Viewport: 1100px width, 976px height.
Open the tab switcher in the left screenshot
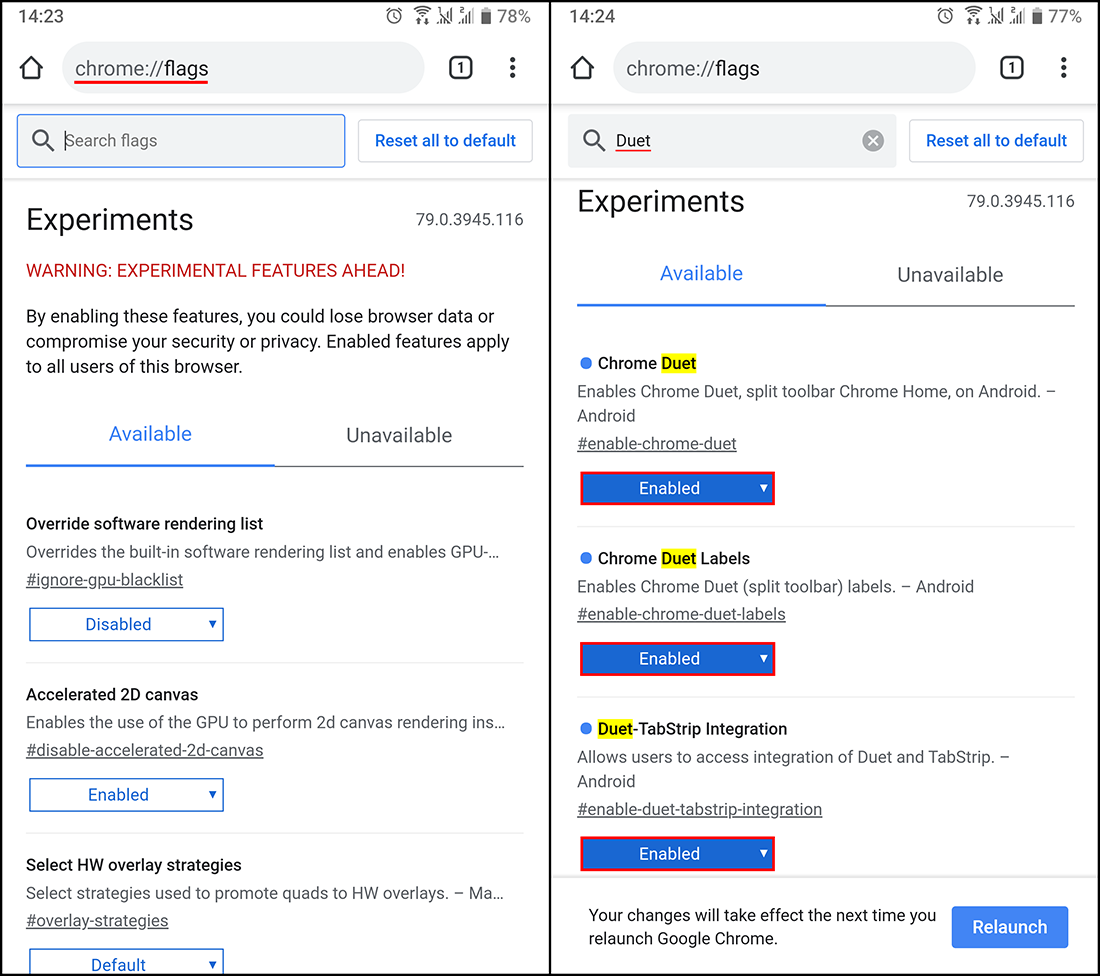(x=460, y=68)
